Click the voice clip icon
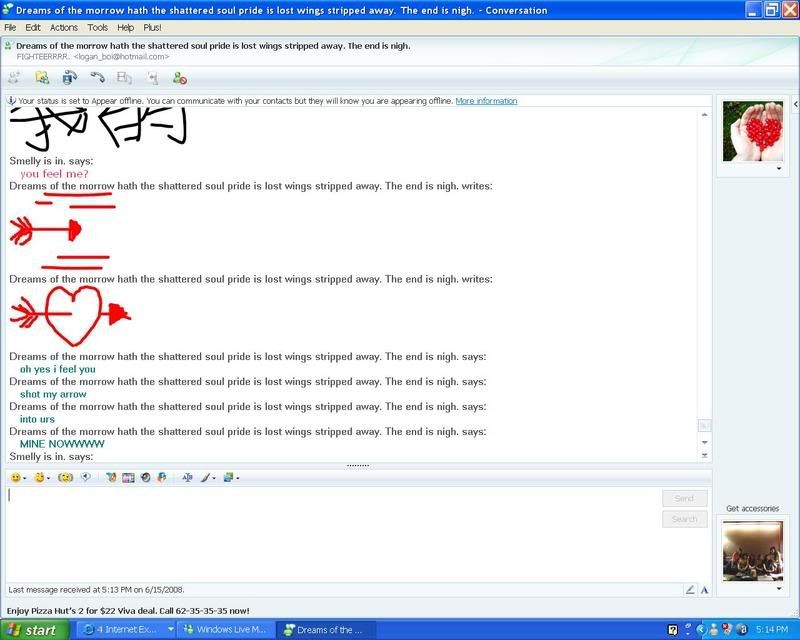The width and height of the screenshot is (800, 640). click(x=86, y=478)
